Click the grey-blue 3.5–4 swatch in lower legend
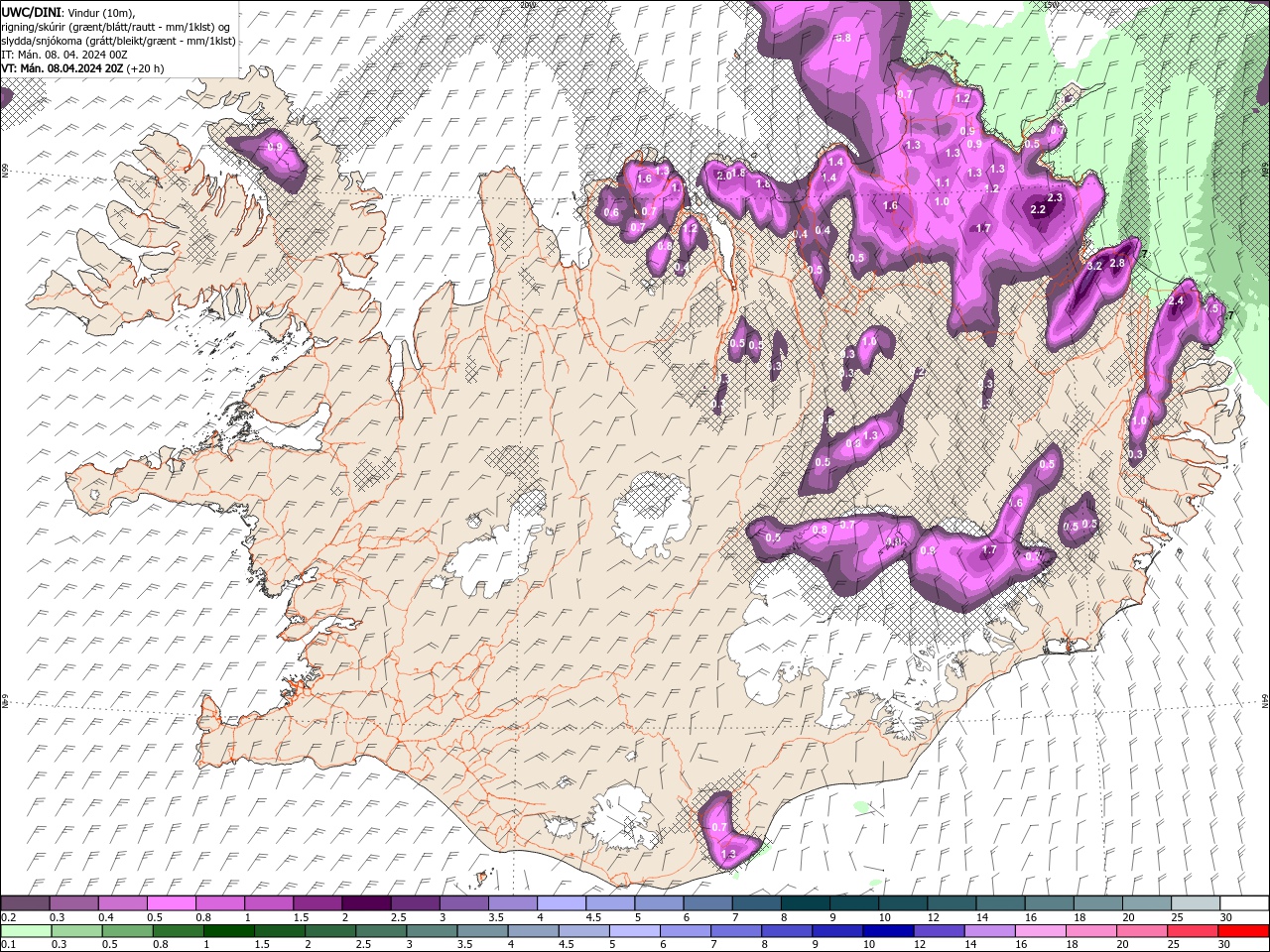The width and height of the screenshot is (1270, 952). pos(482,931)
